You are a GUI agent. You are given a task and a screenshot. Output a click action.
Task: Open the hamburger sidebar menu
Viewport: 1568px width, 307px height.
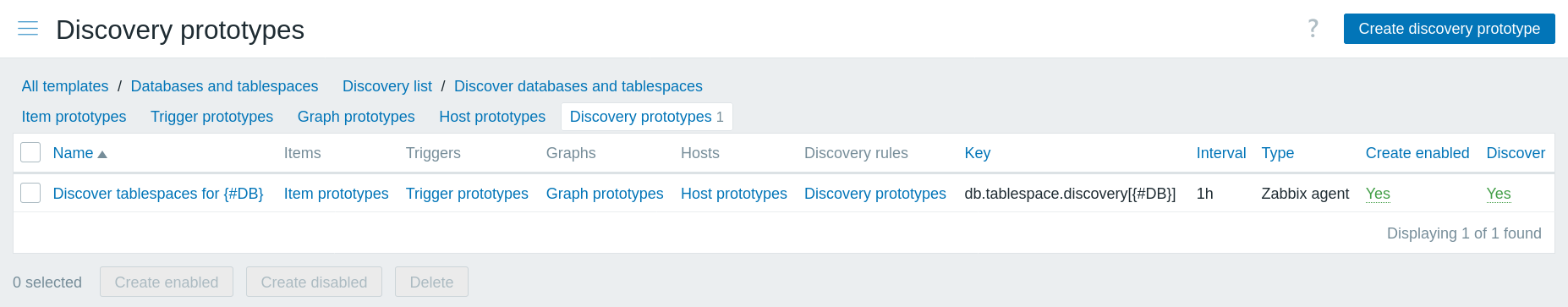[x=28, y=29]
